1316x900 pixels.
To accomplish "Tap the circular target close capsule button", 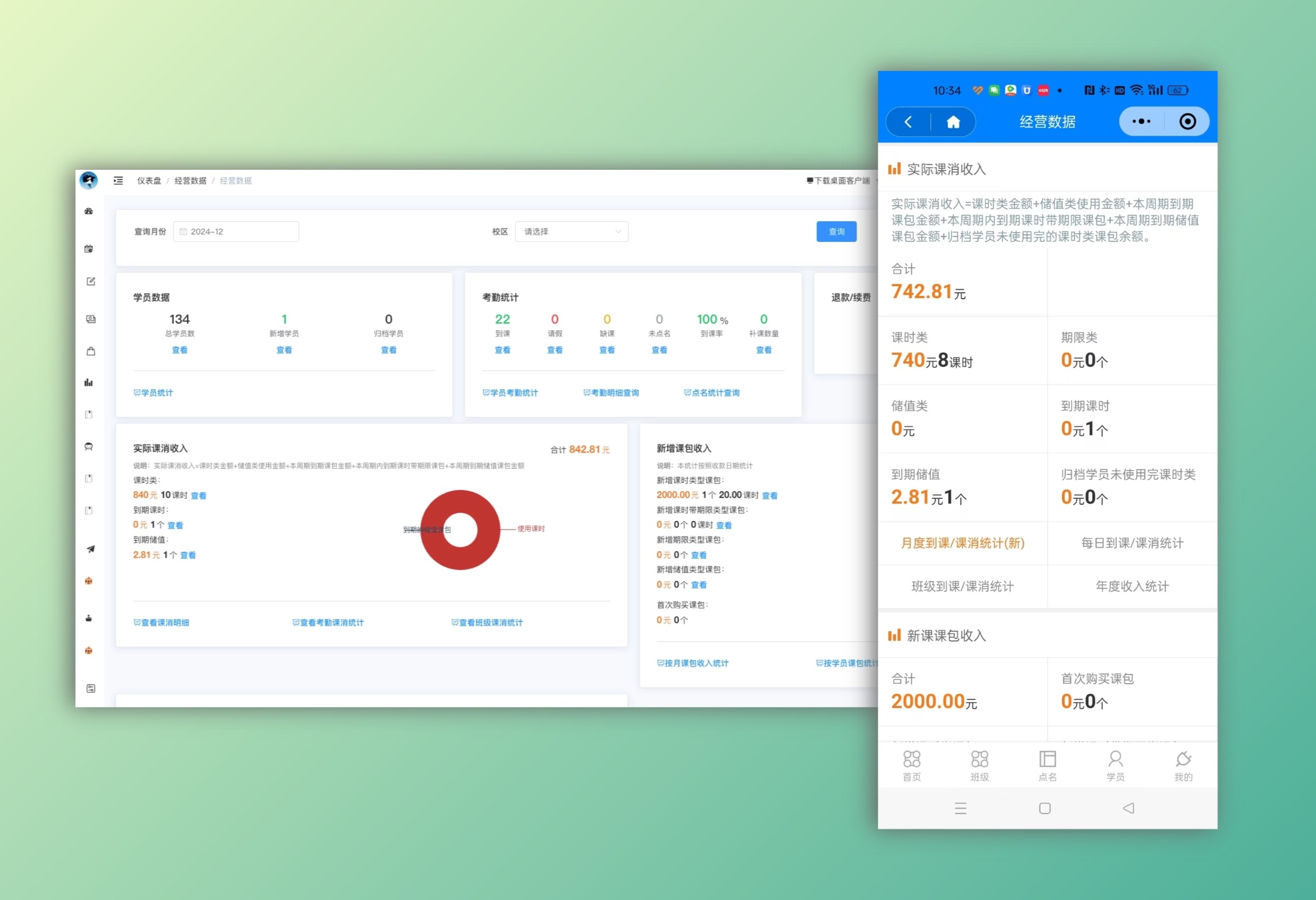I will click(x=1187, y=122).
